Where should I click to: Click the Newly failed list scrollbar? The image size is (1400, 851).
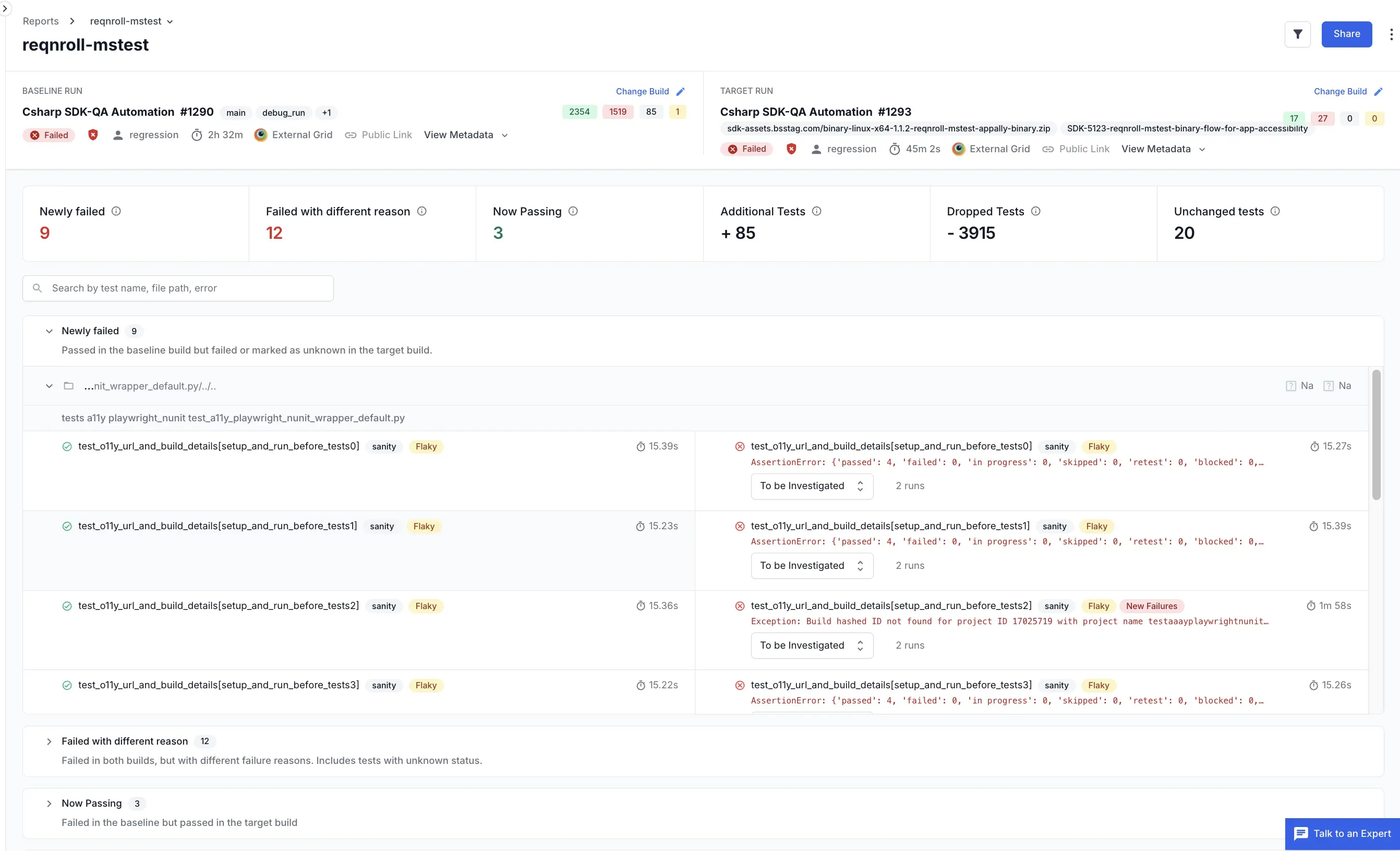point(1375,434)
